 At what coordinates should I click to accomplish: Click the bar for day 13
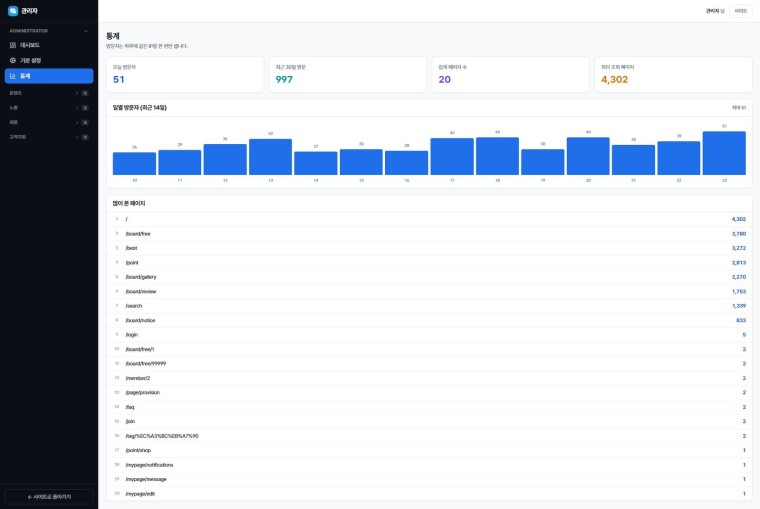coord(270,157)
